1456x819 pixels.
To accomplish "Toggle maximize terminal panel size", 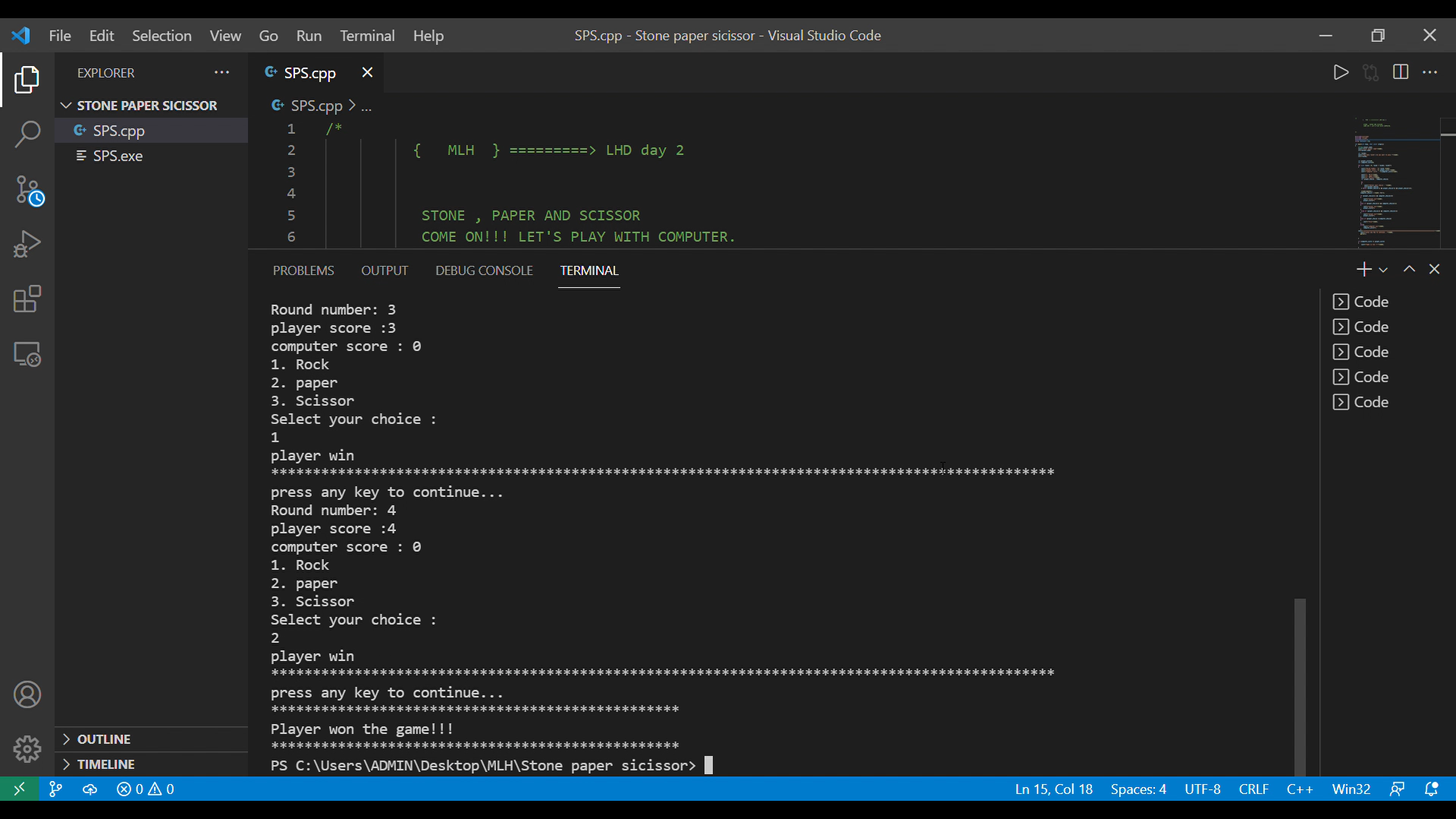I will pyautogui.click(x=1409, y=269).
